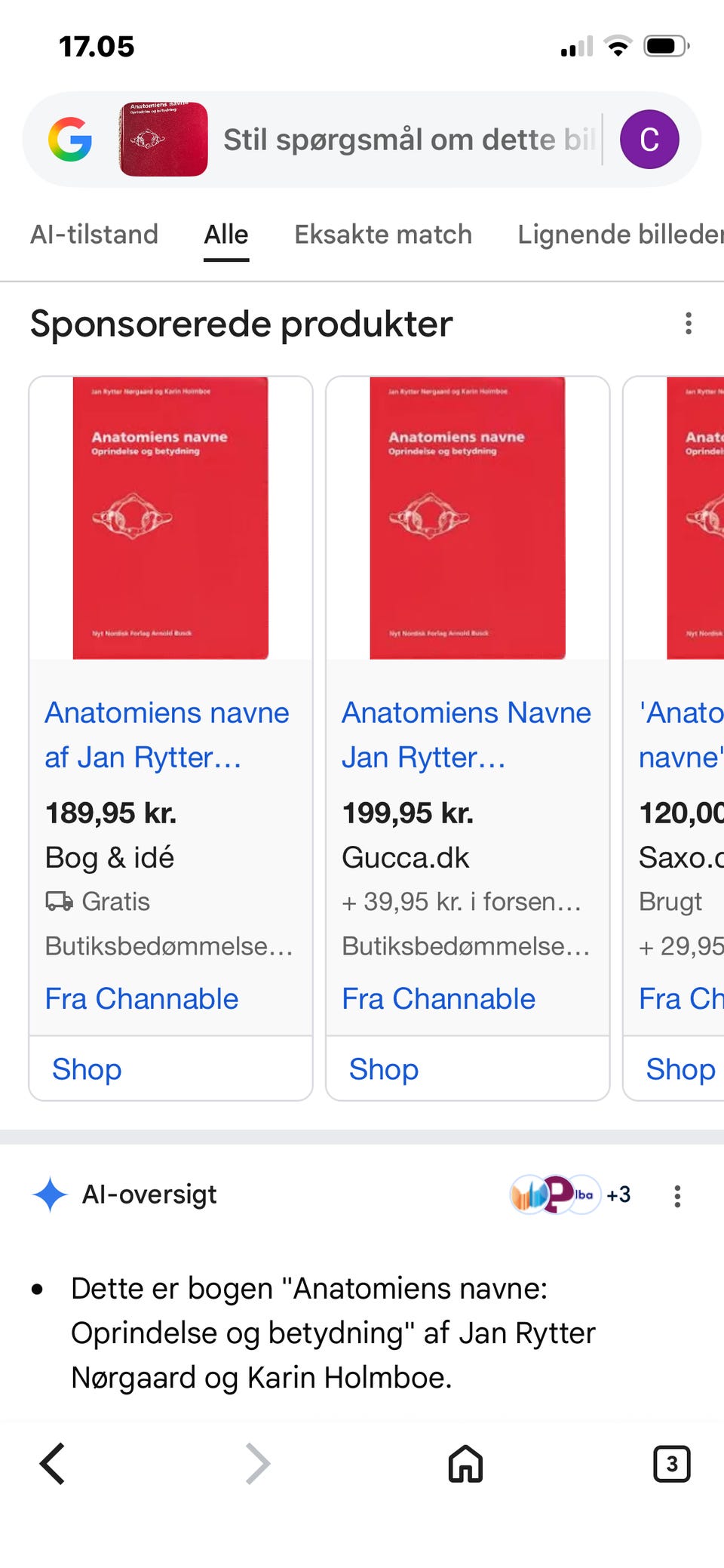Screen dimensions: 724x1568
Task: Open the Bog & idé book cover image
Action: point(170,518)
